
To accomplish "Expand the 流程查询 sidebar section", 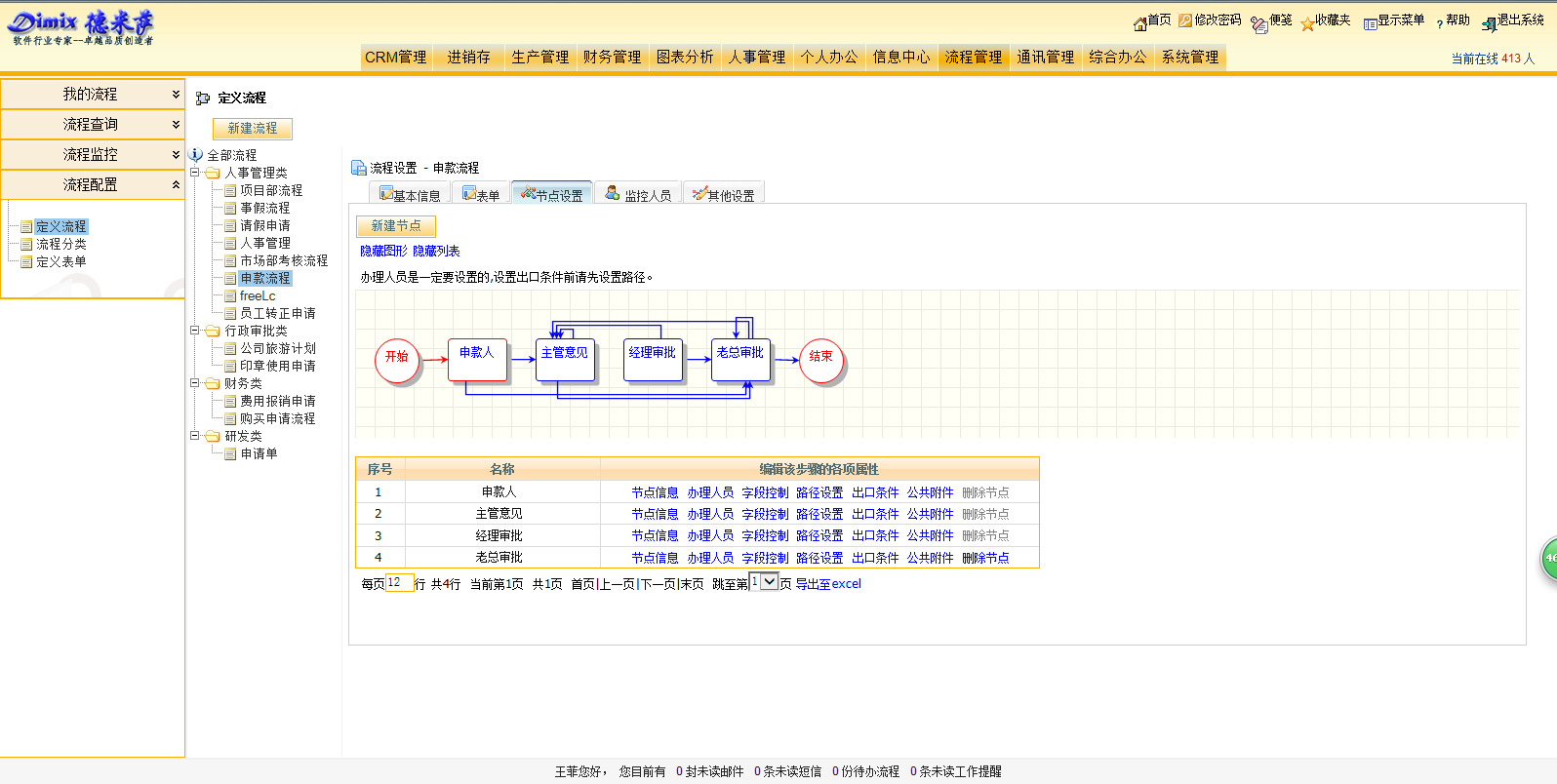I will point(93,125).
